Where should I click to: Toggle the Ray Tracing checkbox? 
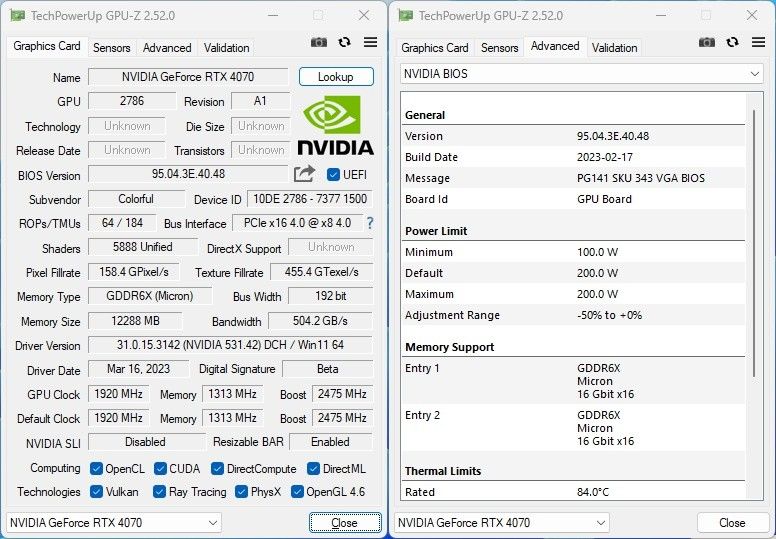159,491
